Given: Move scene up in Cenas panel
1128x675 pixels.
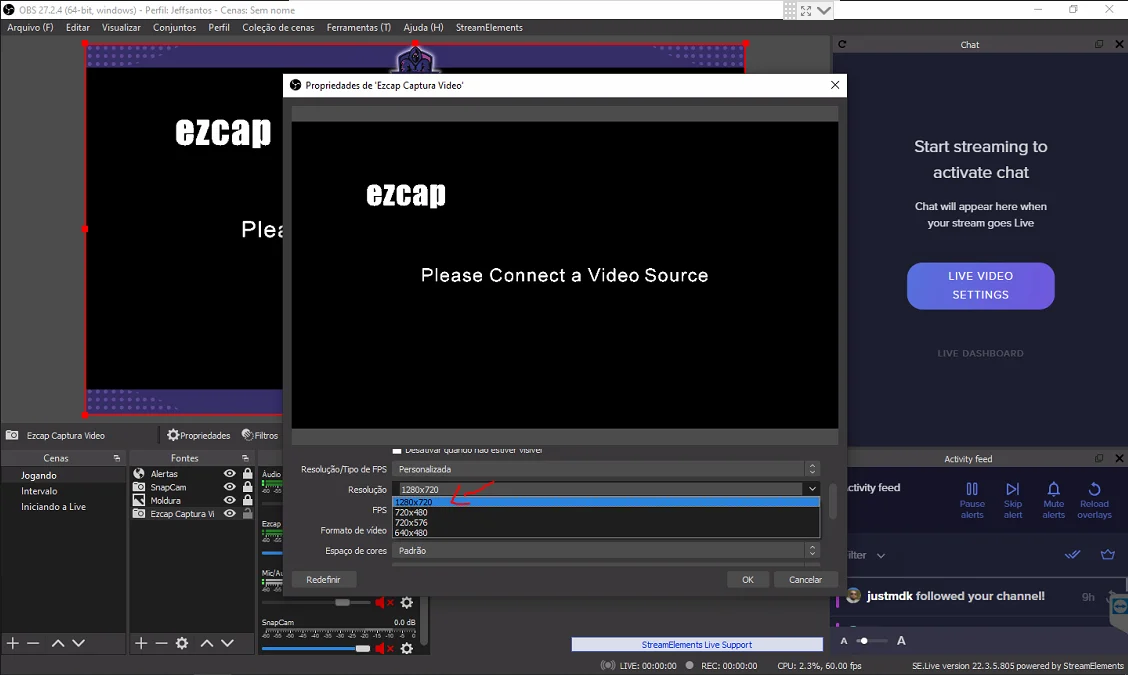Looking at the screenshot, I should point(58,643).
